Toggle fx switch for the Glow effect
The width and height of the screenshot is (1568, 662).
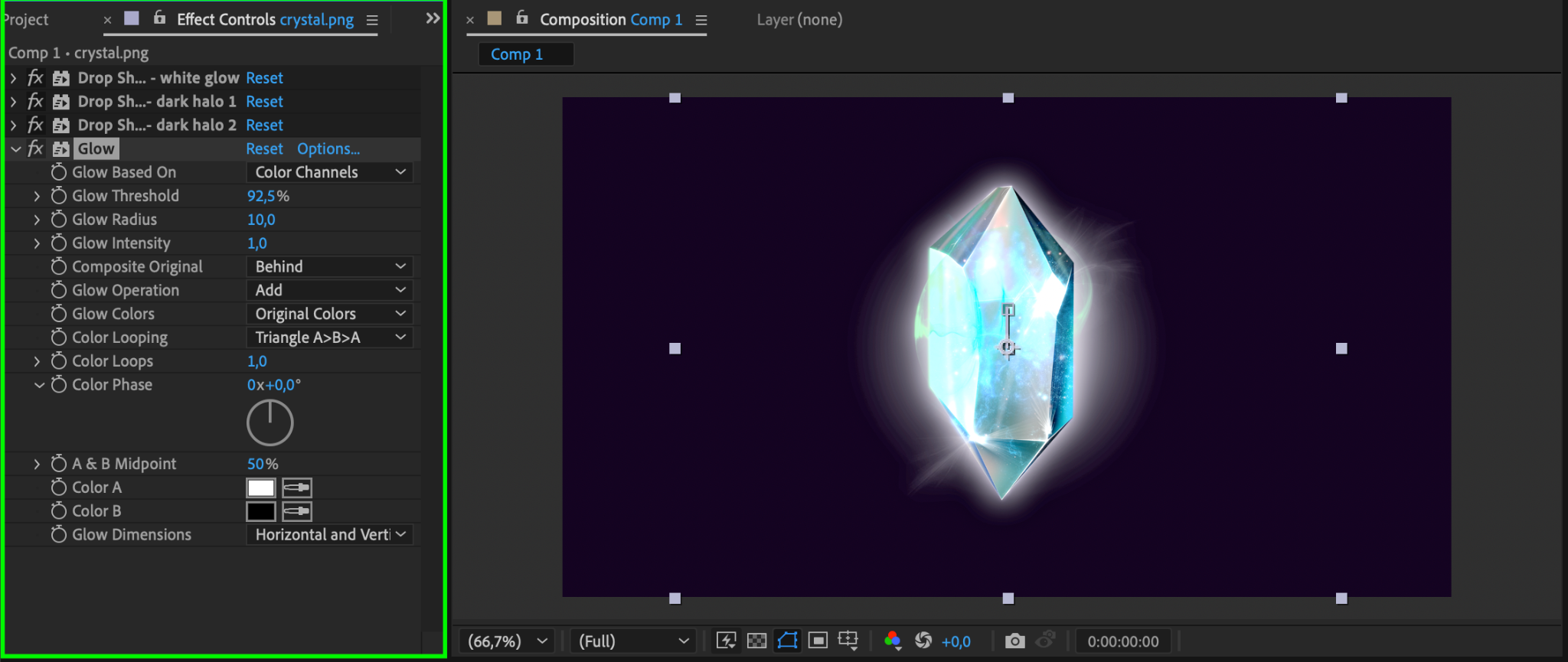[x=35, y=148]
